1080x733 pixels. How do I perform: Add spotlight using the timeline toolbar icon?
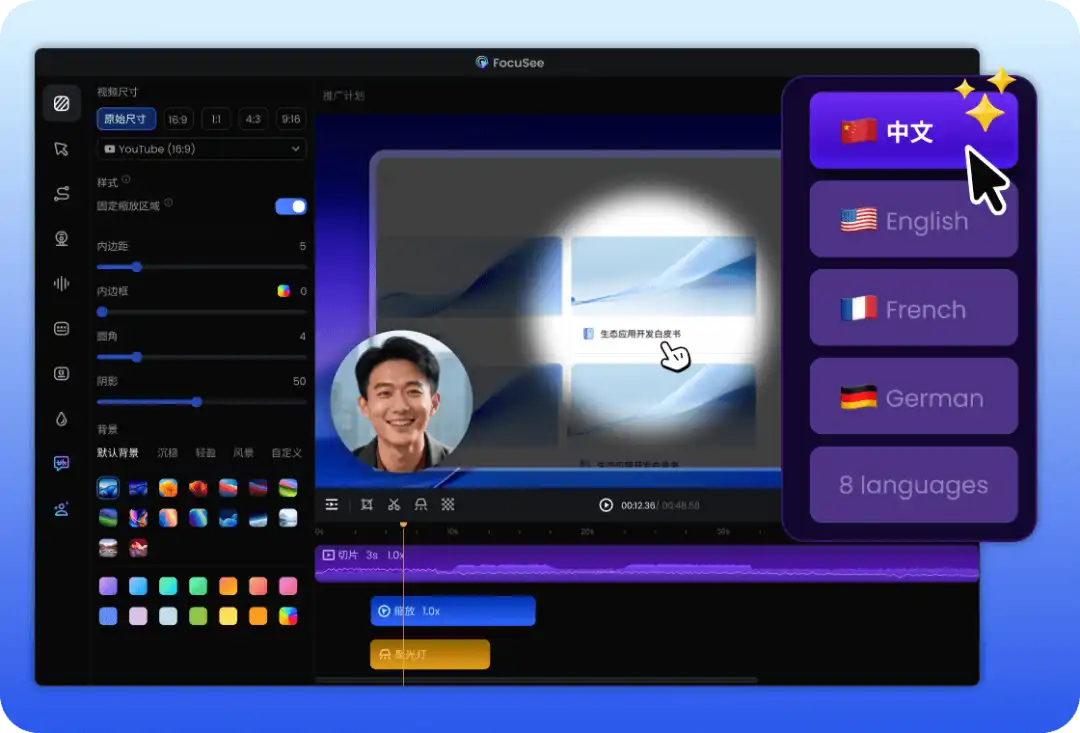coord(421,505)
